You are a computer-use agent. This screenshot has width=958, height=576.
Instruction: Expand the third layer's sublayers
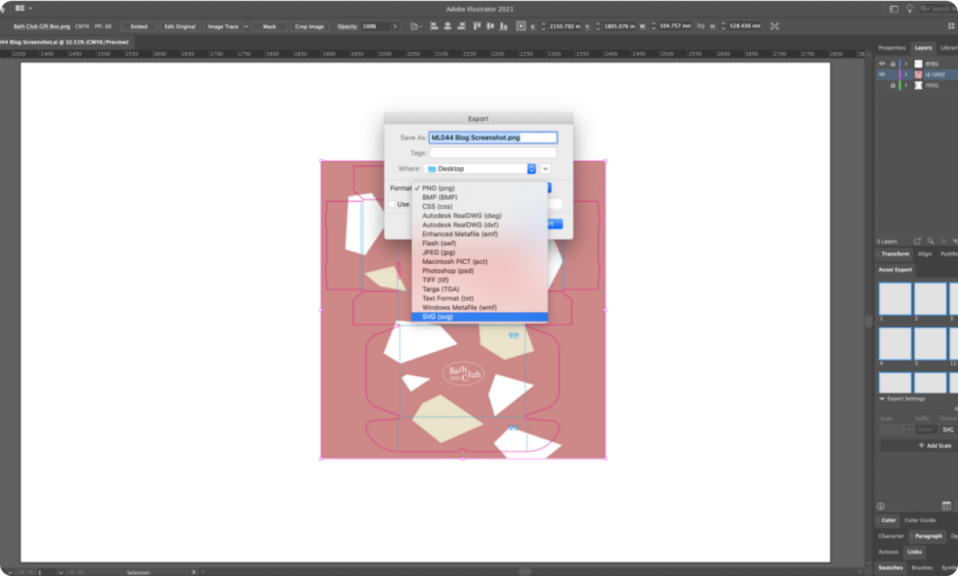tap(906, 86)
